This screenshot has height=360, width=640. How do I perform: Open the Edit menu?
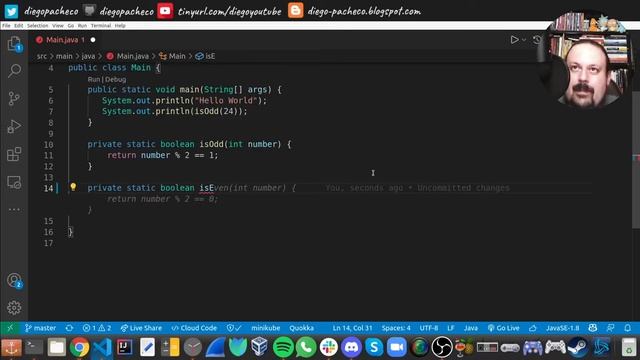[18, 25]
